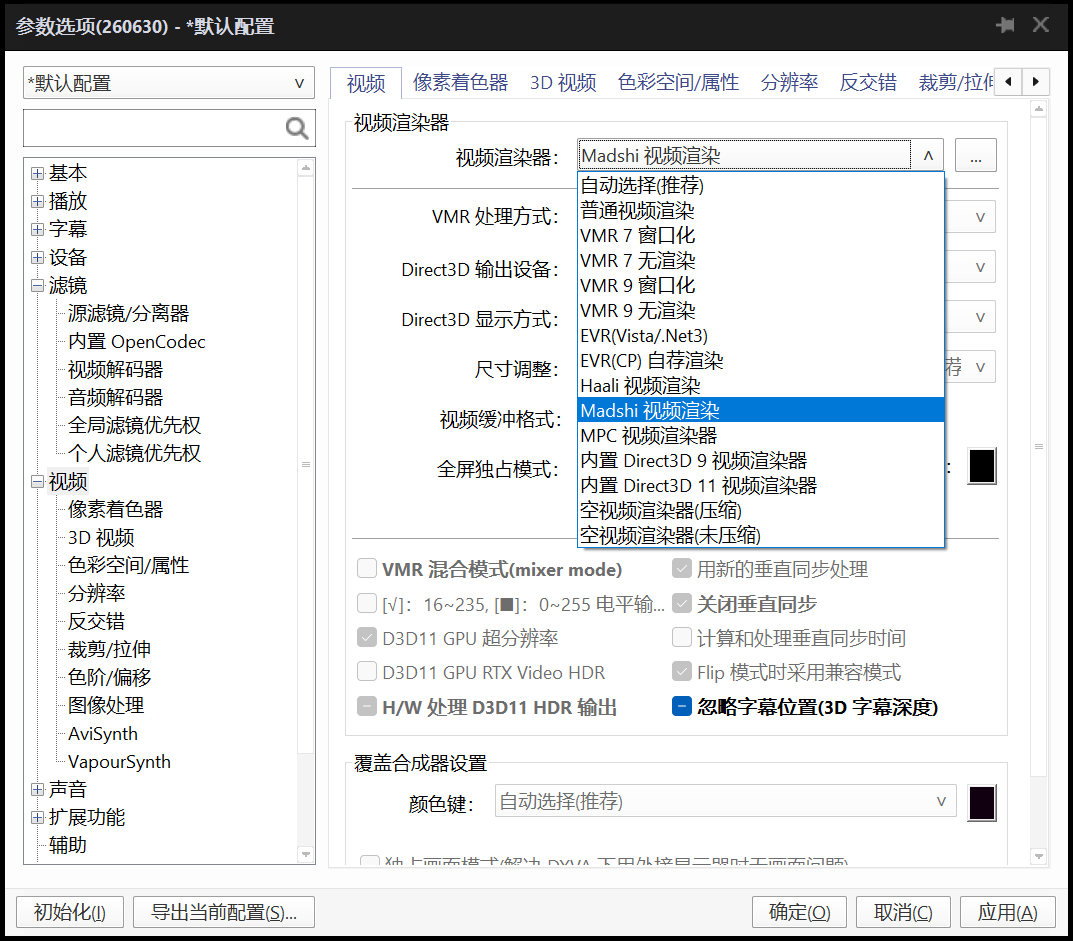
Task: Choose 空视频渲染器(未压缩) option
Action: tap(761, 536)
